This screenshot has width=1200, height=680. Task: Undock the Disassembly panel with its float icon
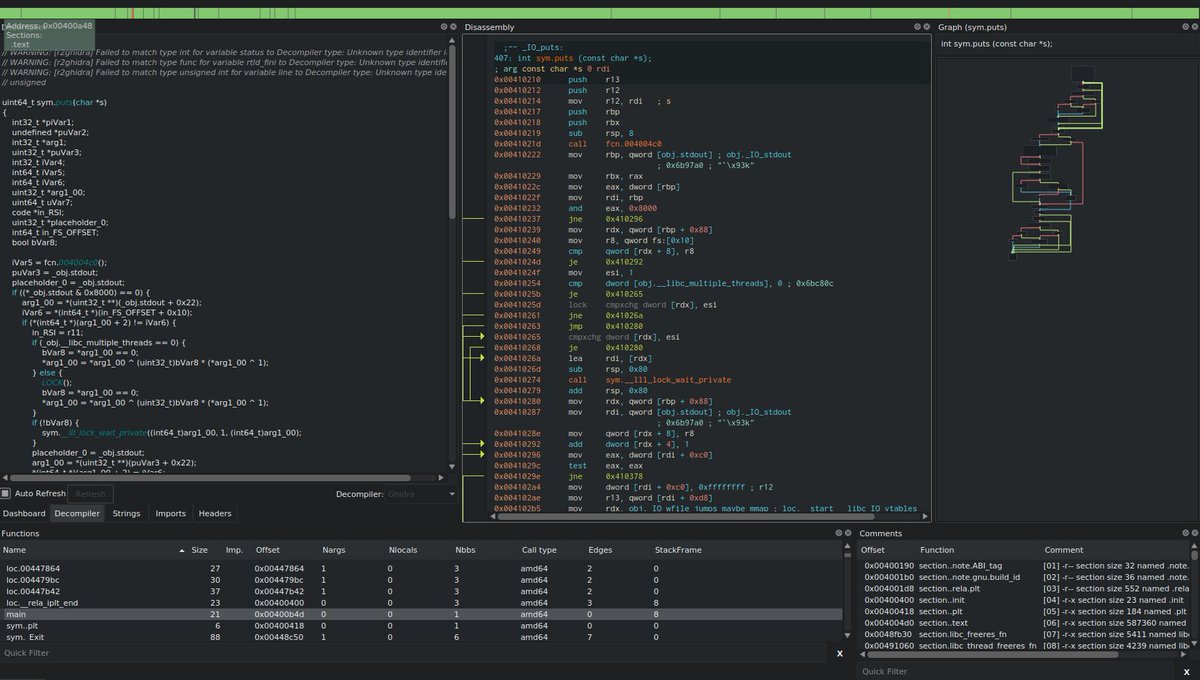915,27
